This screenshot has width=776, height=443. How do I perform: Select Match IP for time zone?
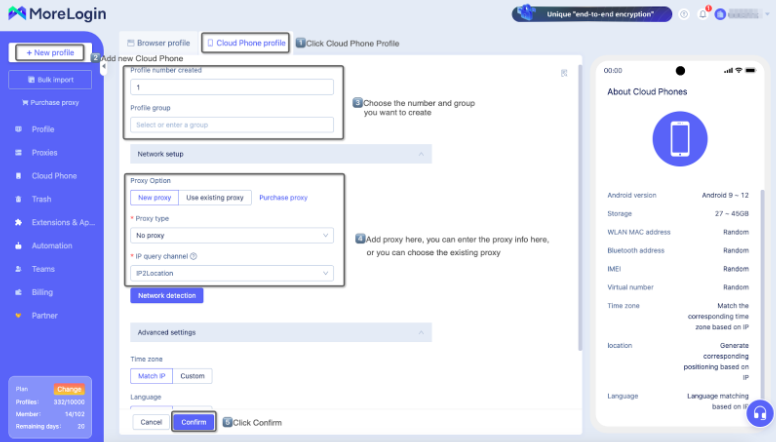pyautogui.click(x=151, y=376)
